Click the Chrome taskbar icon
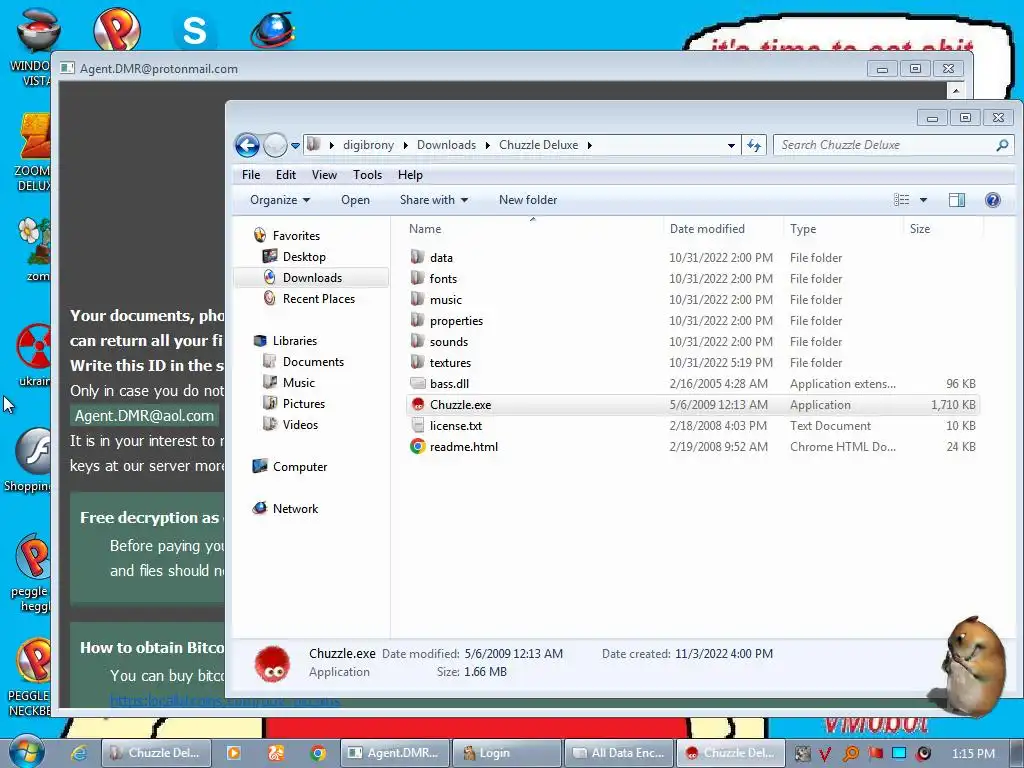This screenshot has height=768, width=1024. [318, 753]
